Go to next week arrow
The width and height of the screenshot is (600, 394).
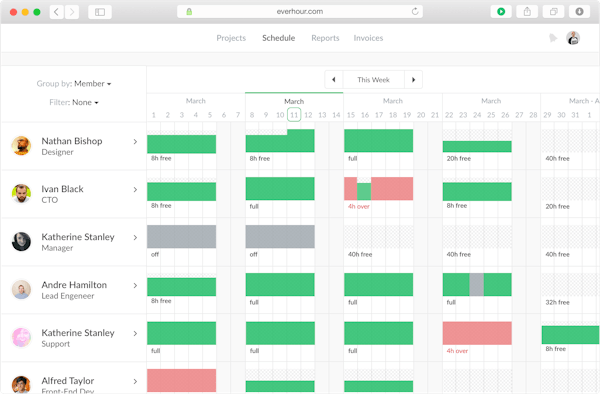tap(413, 80)
